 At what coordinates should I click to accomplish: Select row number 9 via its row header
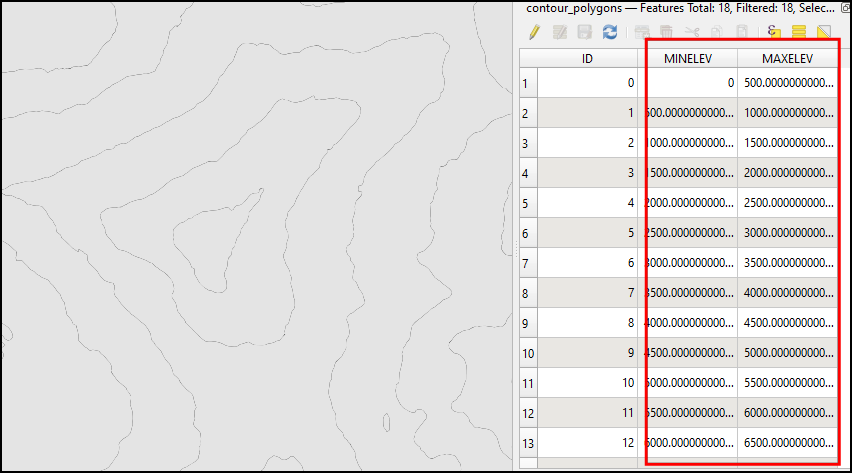pyautogui.click(x=528, y=323)
